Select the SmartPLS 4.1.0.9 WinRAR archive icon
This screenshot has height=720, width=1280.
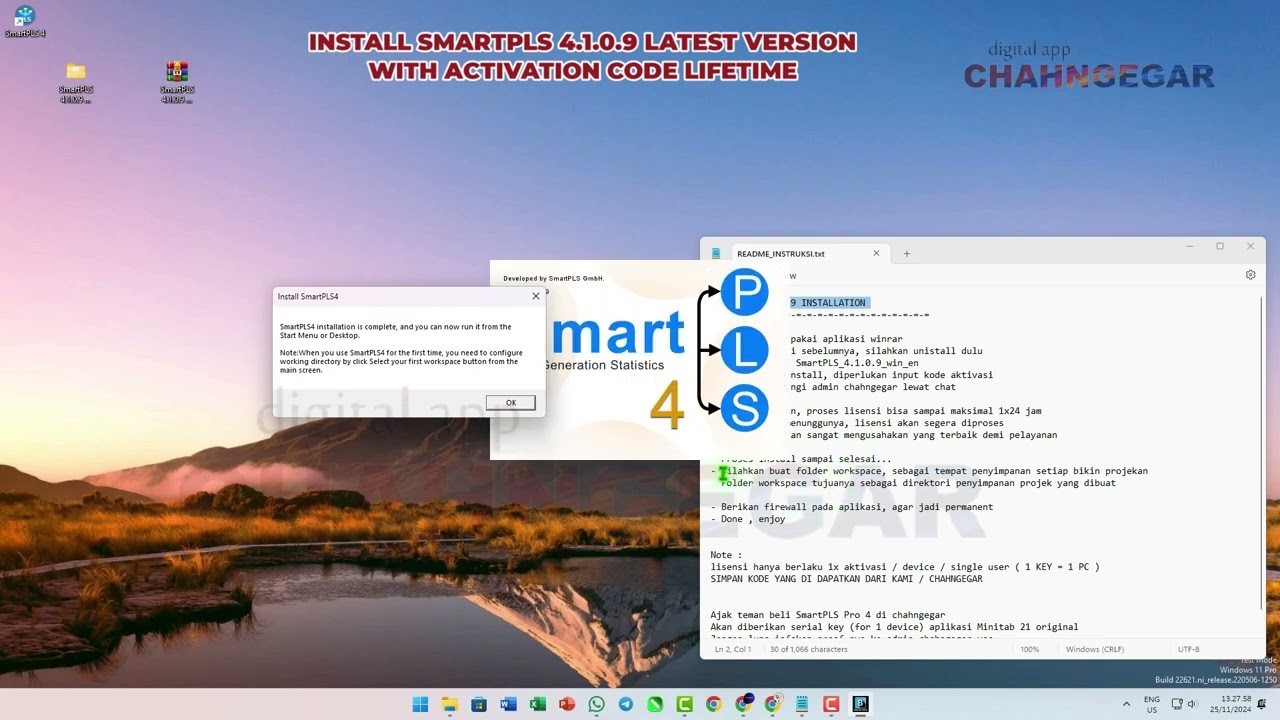click(177, 83)
